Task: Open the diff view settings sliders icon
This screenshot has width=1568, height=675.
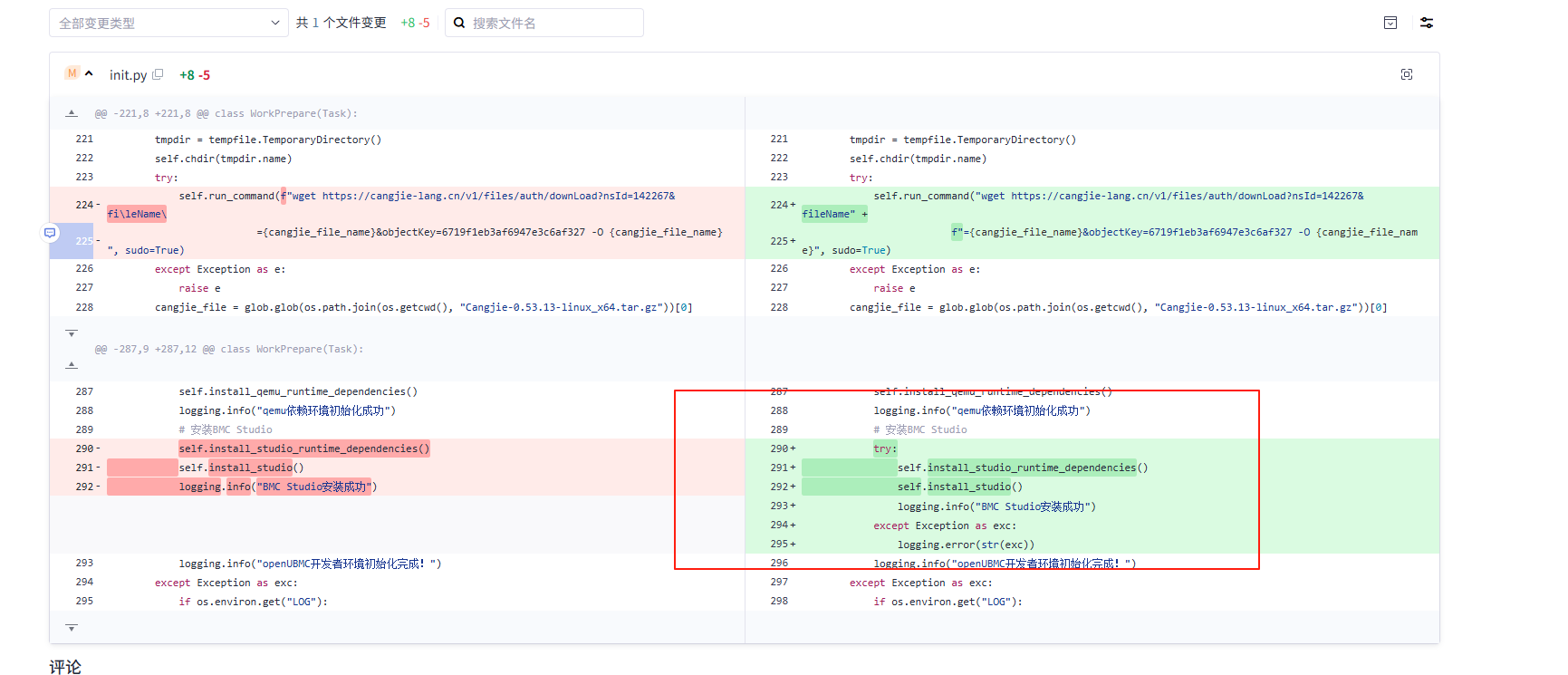Action: [x=1427, y=23]
